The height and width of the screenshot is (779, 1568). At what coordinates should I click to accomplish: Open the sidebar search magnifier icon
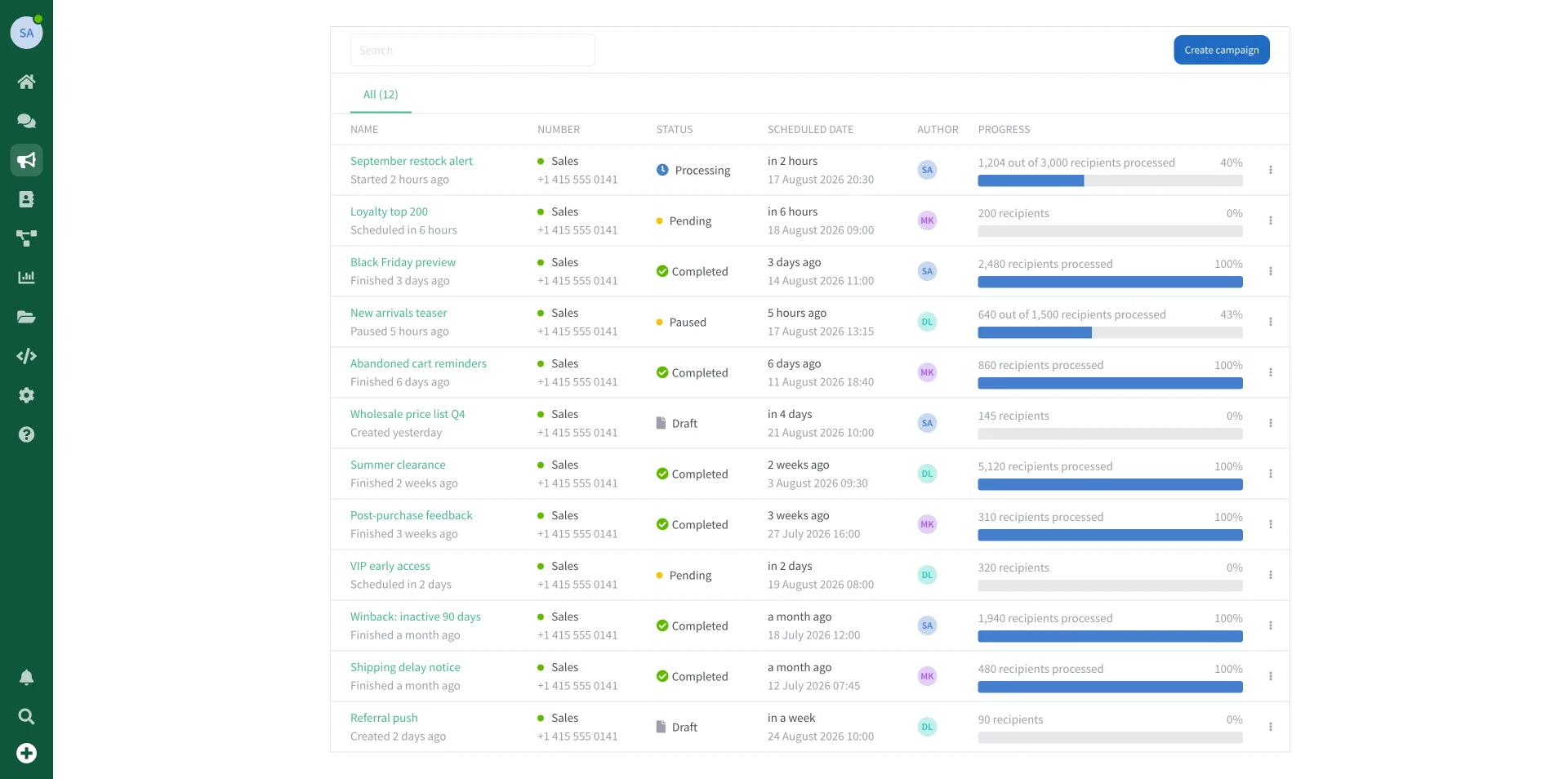pos(26,717)
